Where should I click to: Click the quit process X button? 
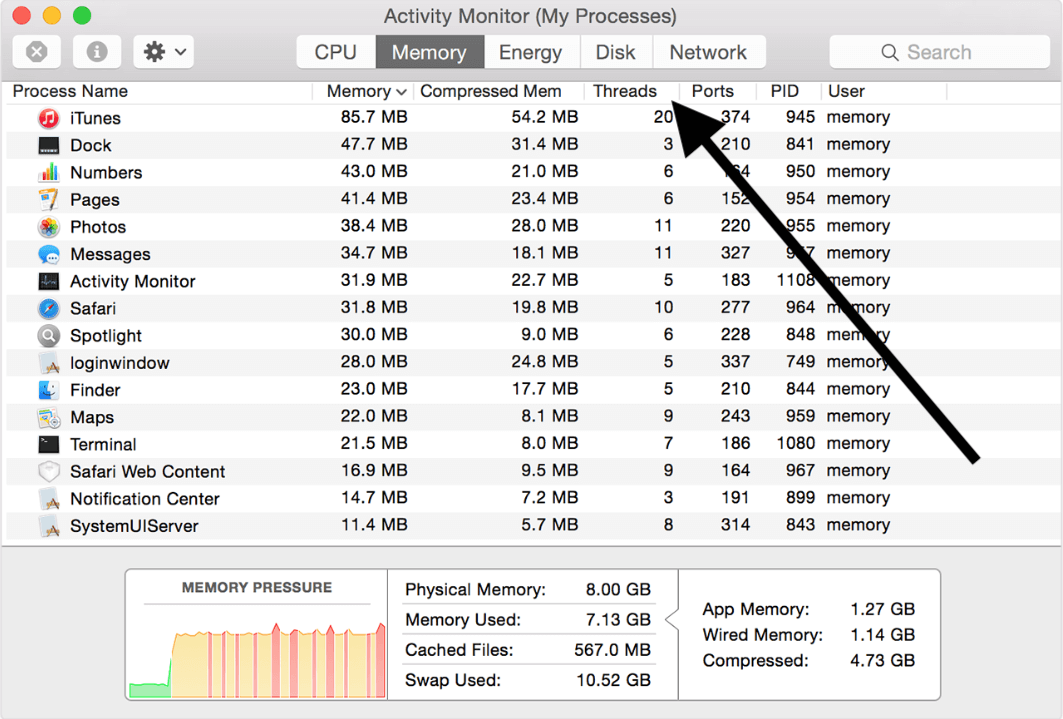click(x=36, y=51)
